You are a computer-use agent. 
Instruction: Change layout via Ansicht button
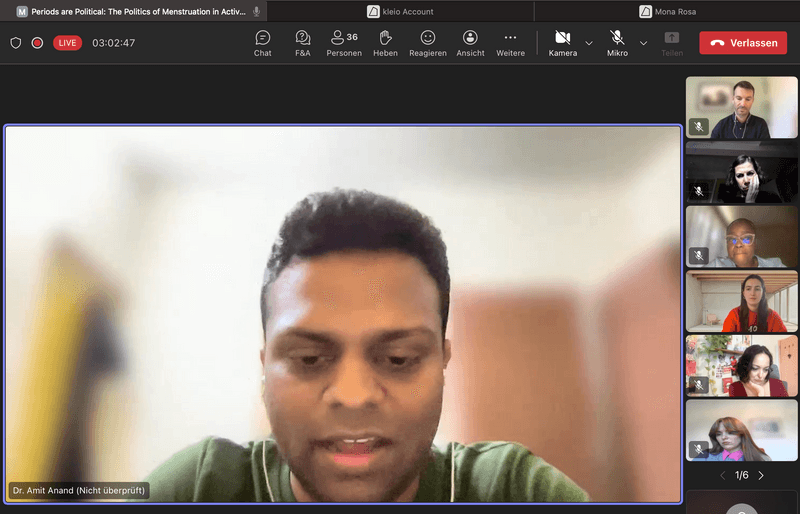tap(470, 43)
